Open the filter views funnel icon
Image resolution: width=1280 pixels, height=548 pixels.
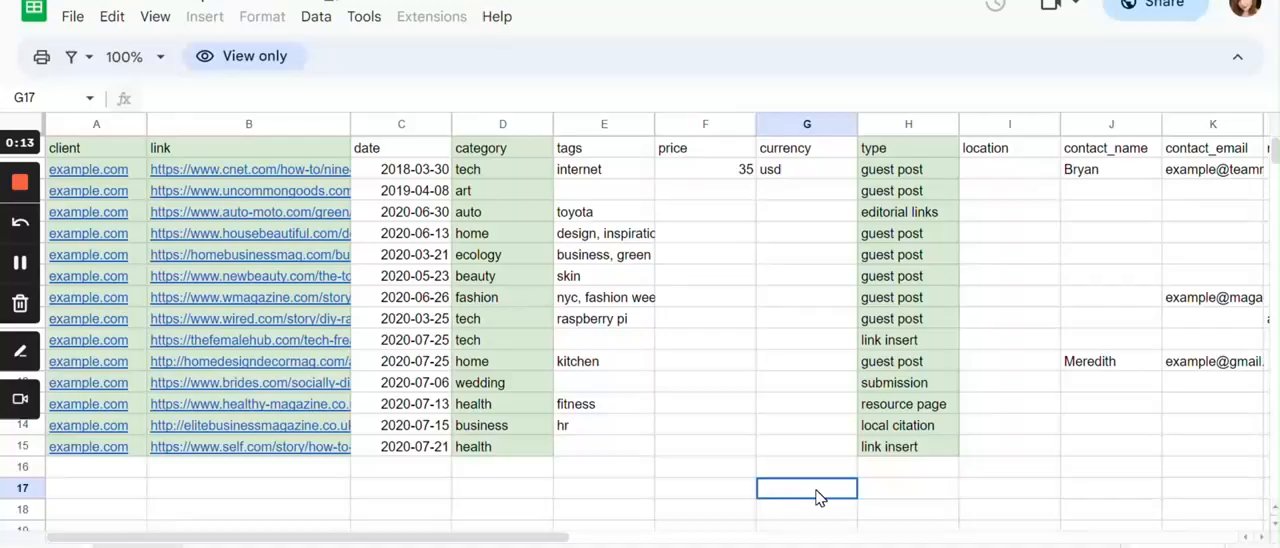click(71, 57)
